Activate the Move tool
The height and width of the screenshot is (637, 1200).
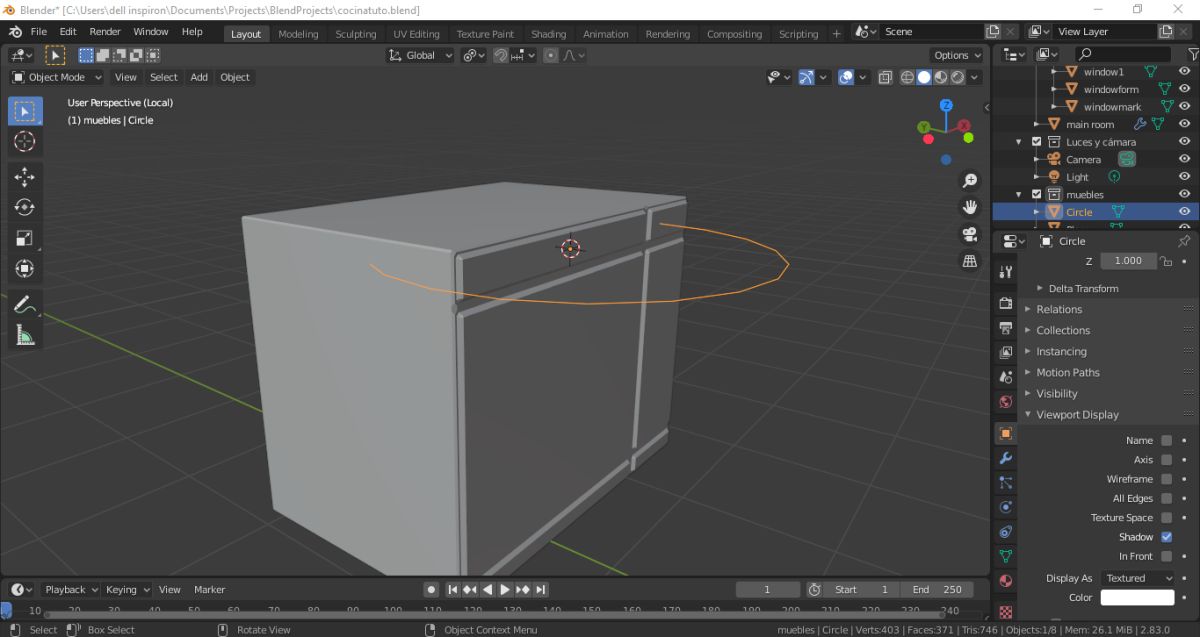(25, 177)
